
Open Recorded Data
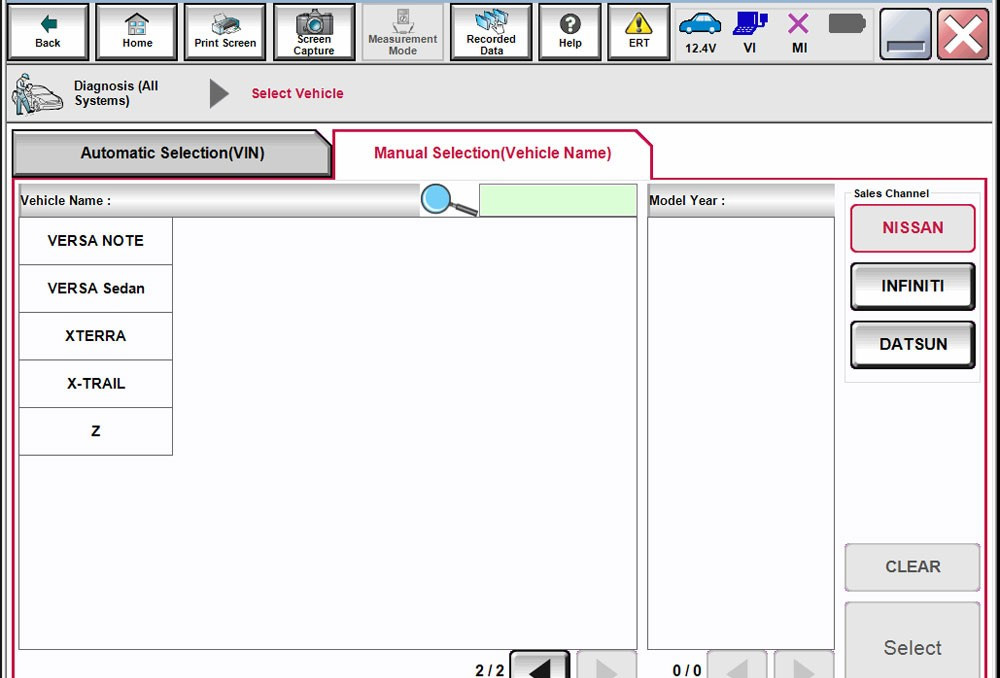(491, 31)
